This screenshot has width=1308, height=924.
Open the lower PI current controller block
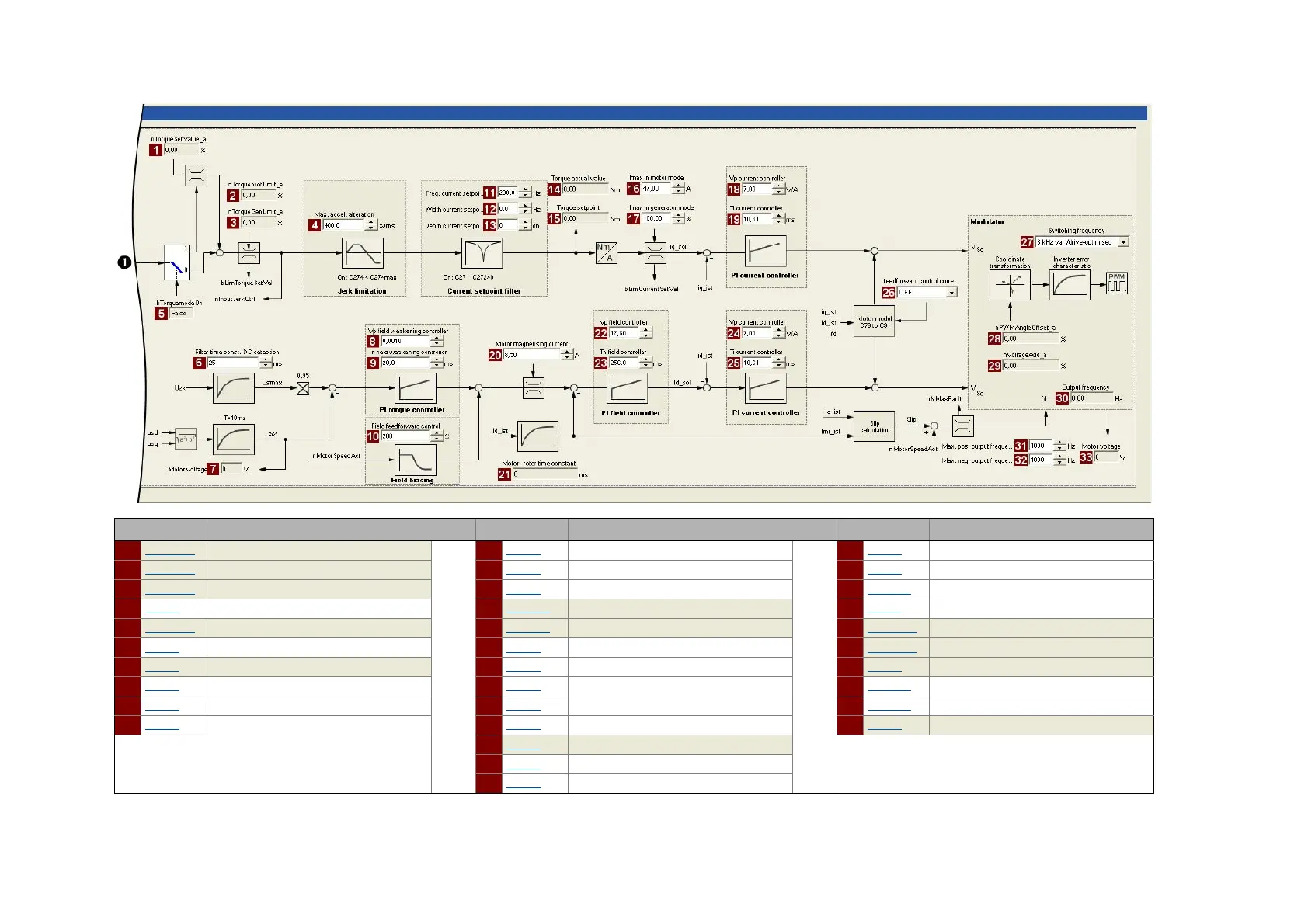click(x=765, y=388)
